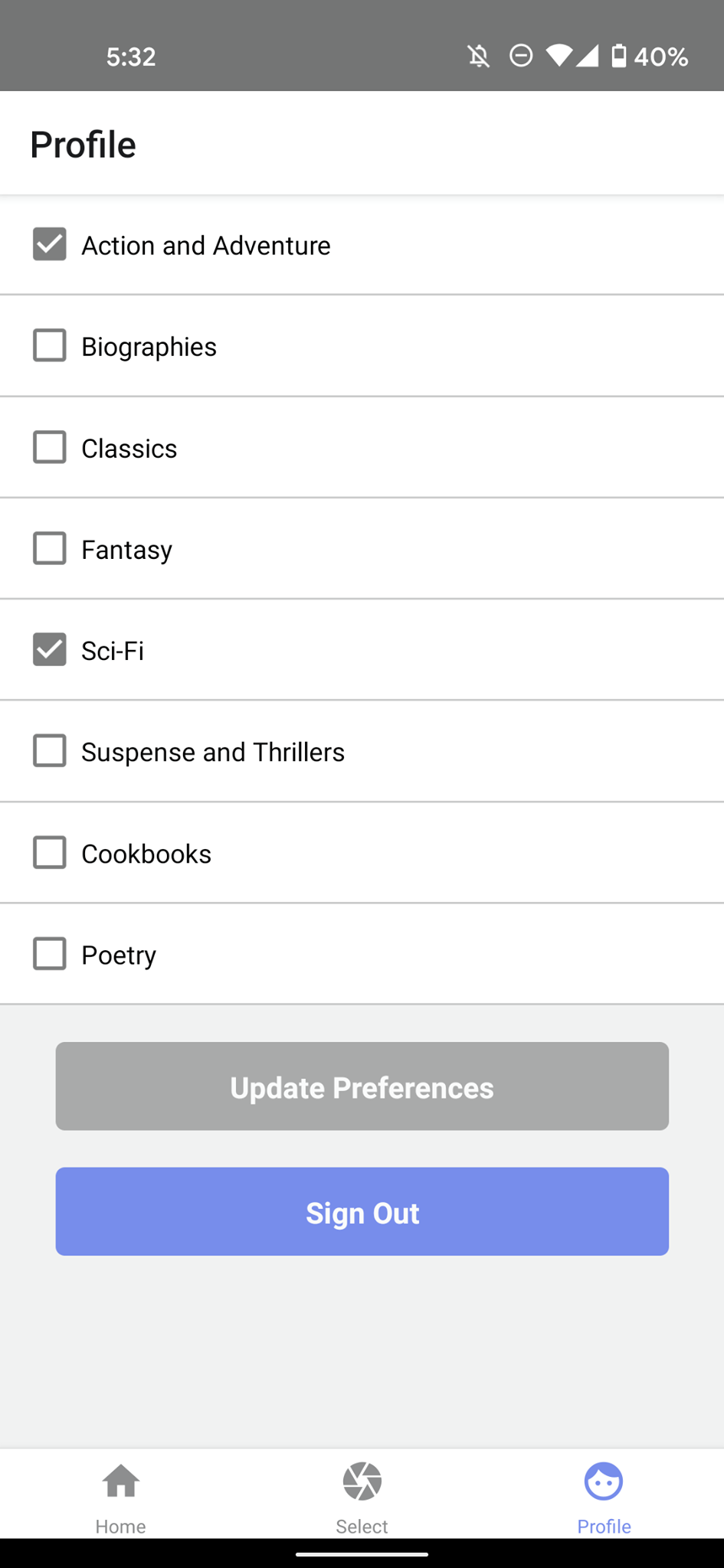The width and height of the screenshot is (724, 1568).
Task: Select the Suspense and Thrillers checkbox
Action: pos(49,751)
